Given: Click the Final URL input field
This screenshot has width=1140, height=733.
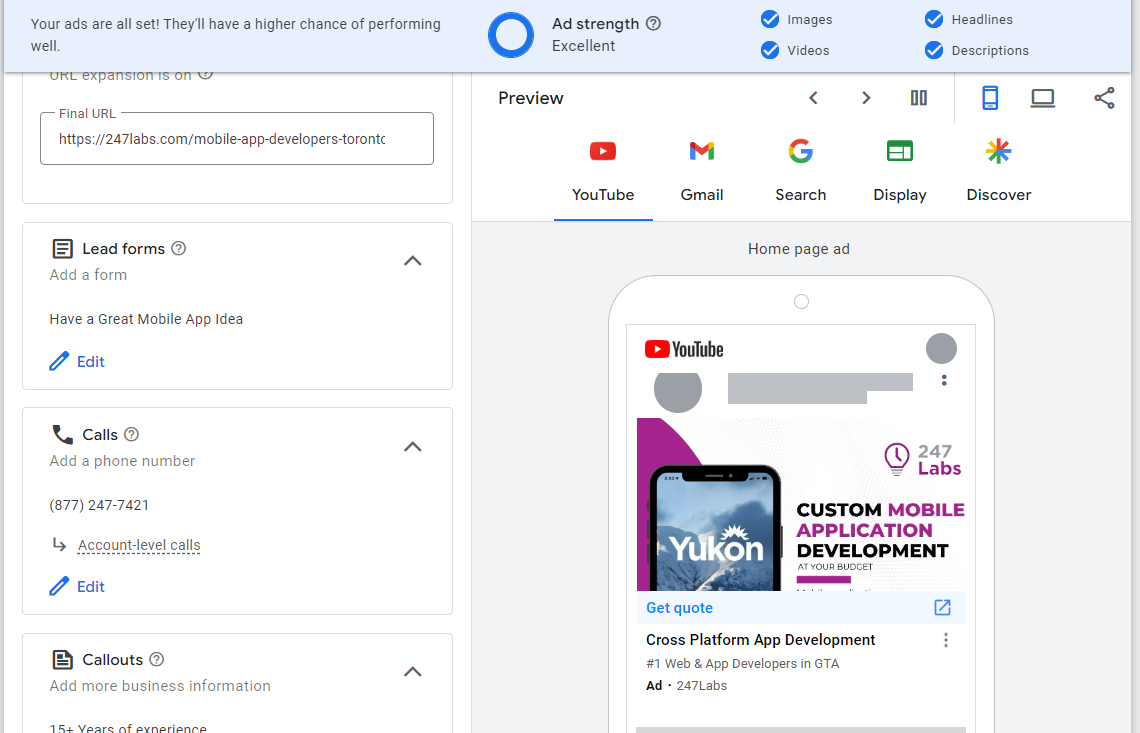Looking at the screenshot, I should pyautogui.click(x=236, y=138).
